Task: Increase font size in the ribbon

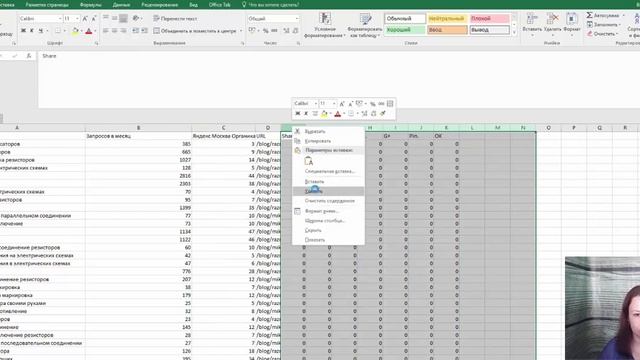Action: (x=85, y=19)
